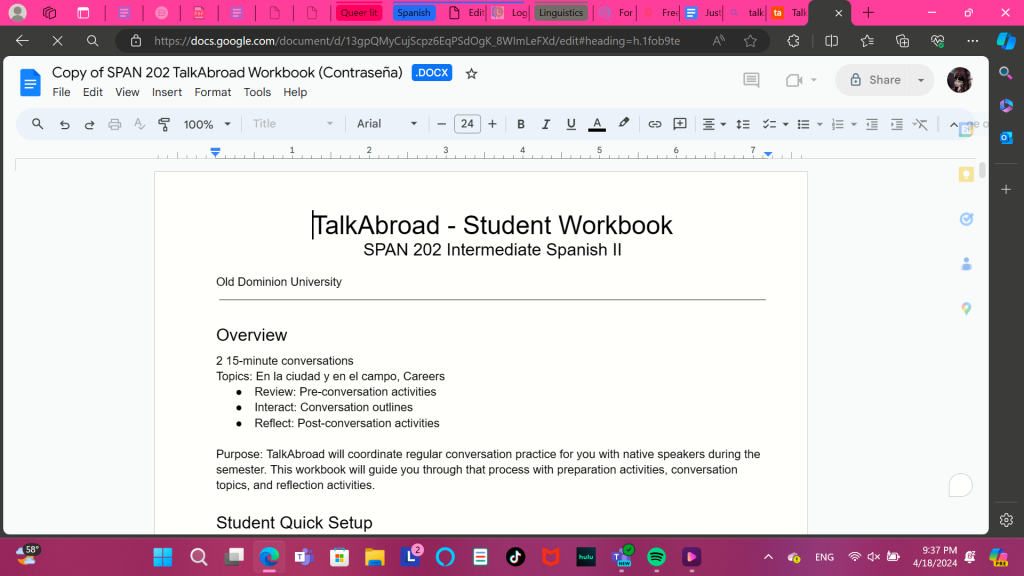Switch to the Queer lit browser tab
The height and width of the screenshot is (576, 1024).
359,12
